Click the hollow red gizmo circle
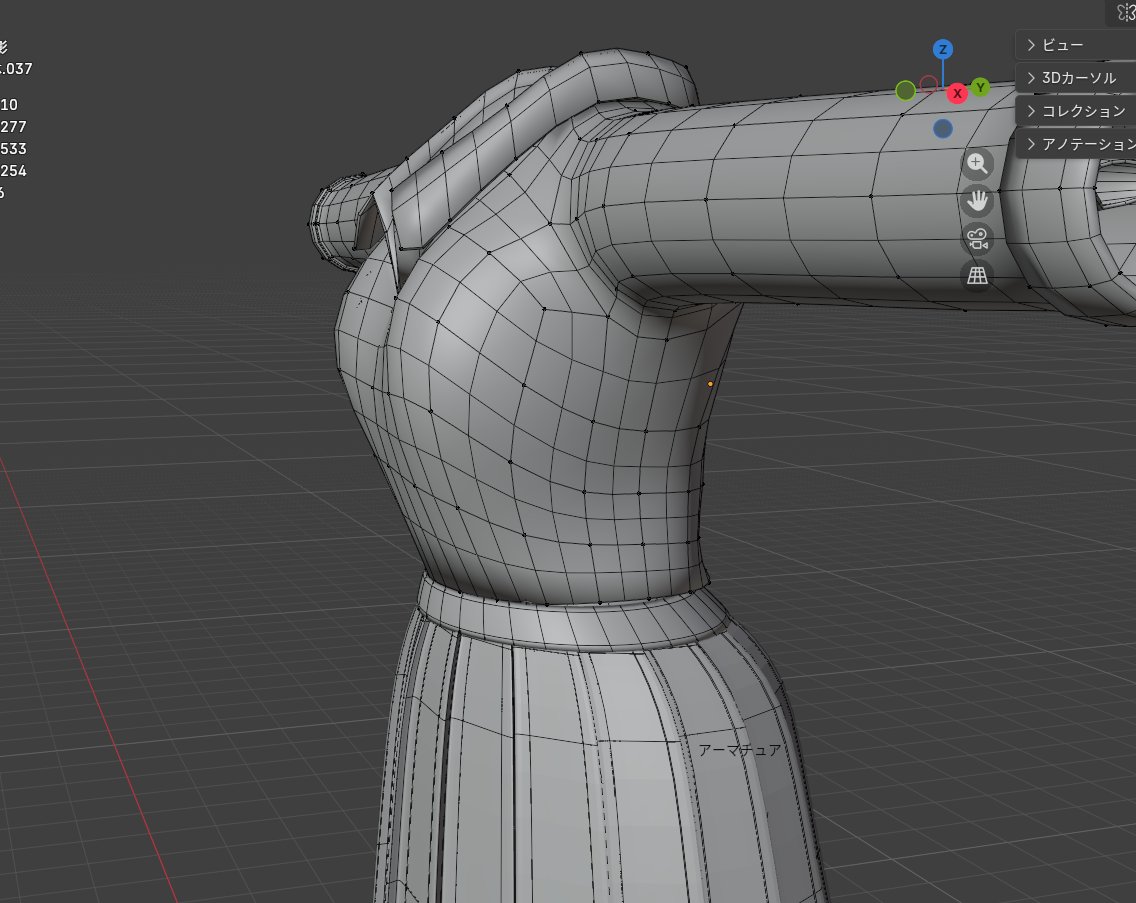 [x=928, y=85]
